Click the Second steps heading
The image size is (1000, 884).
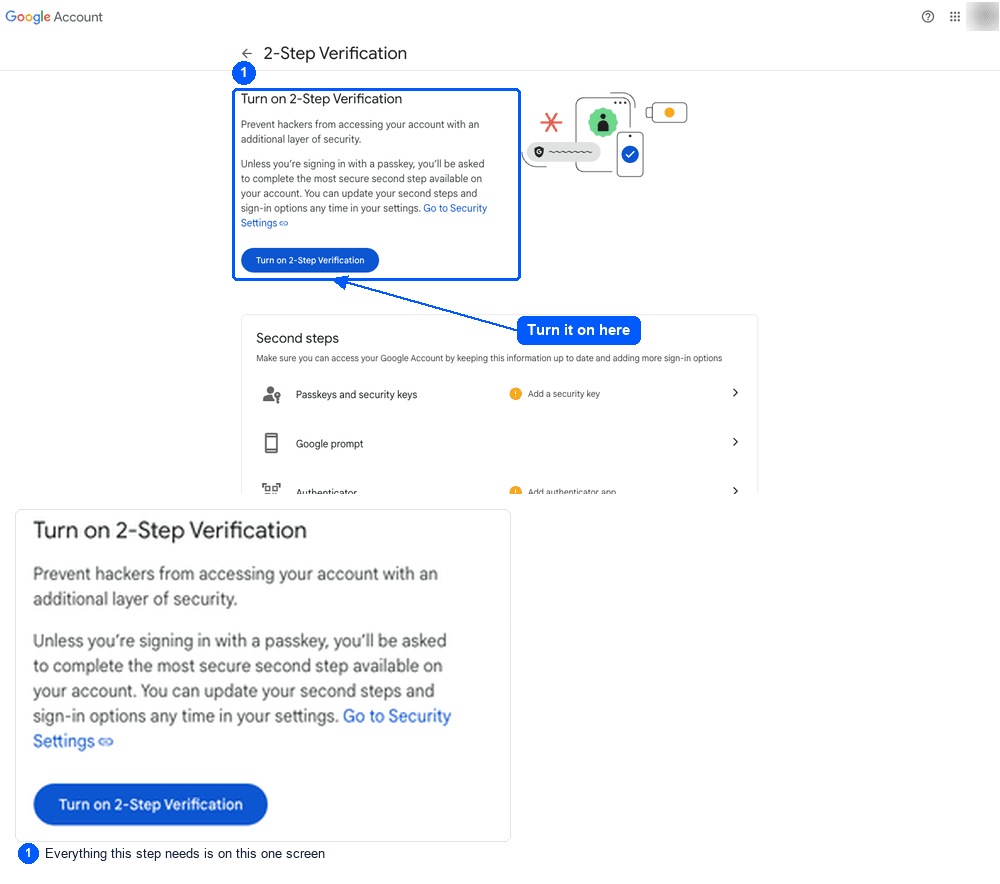[x=297, y=338]
